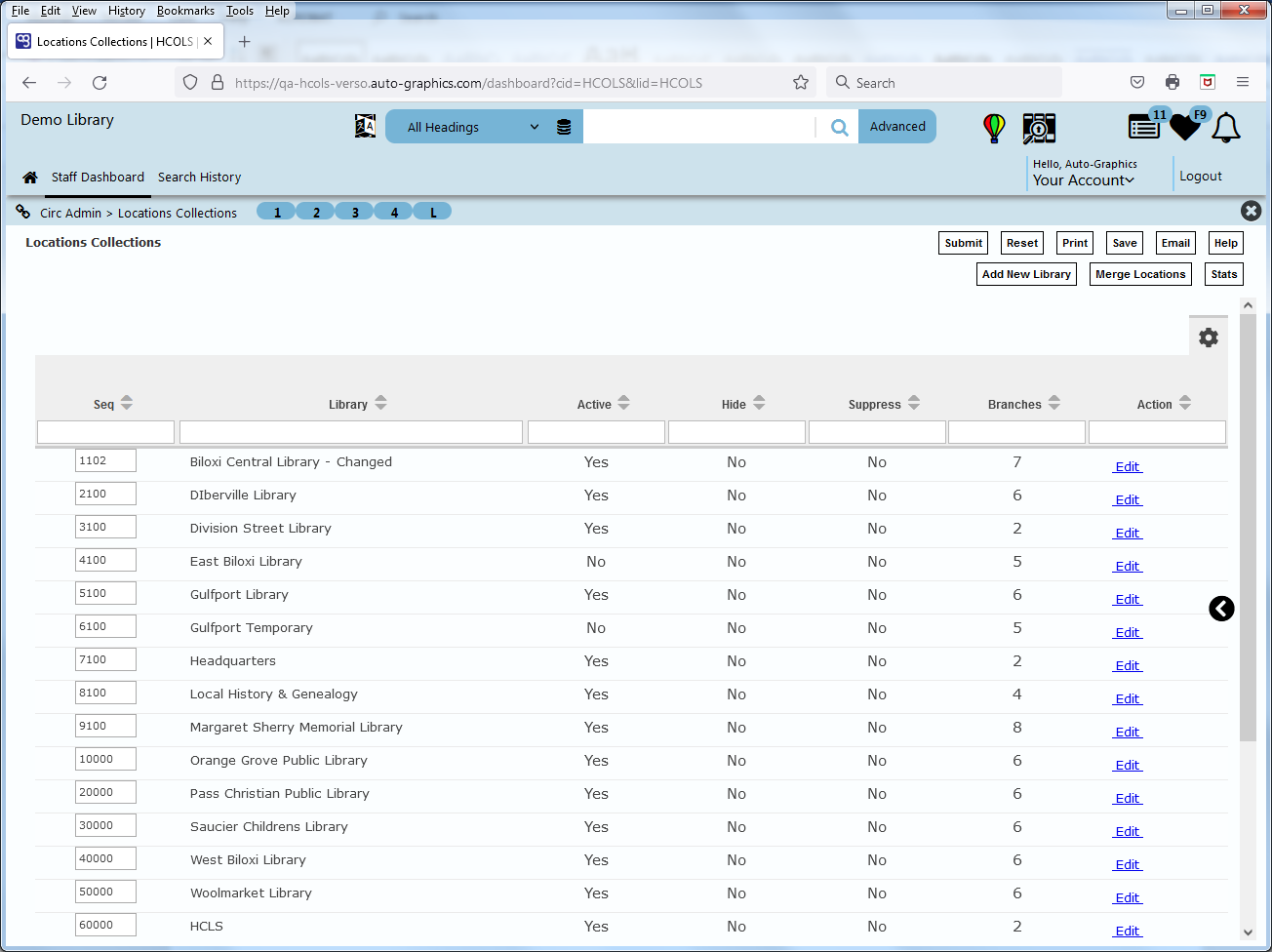The width and height of the screenshot is (1272, 952).
Task: Select pill tab L
Action: click(433, 212)
